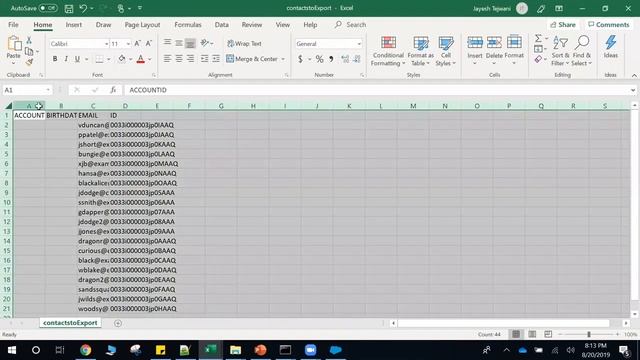Click the Copy icon in Clipboard group
This screenshot has height=360, width=640.
tap(29, 51)
